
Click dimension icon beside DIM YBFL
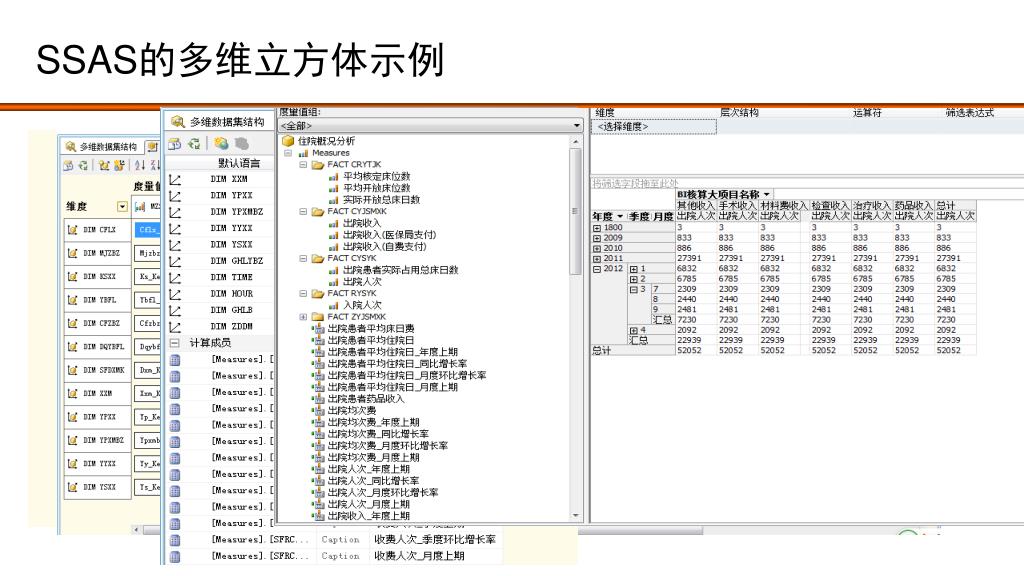point(72,300)
